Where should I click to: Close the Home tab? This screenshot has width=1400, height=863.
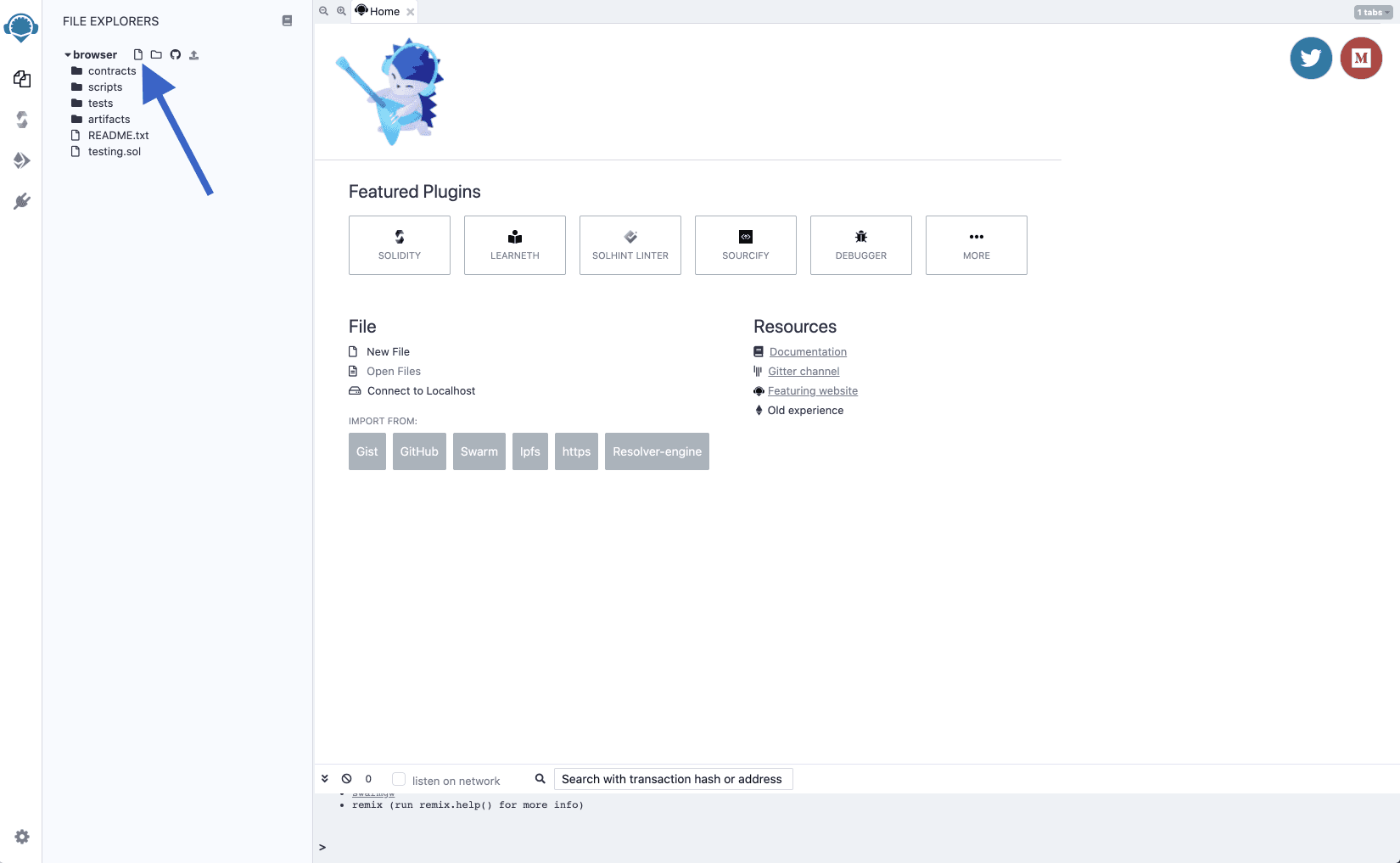[411, 12]
